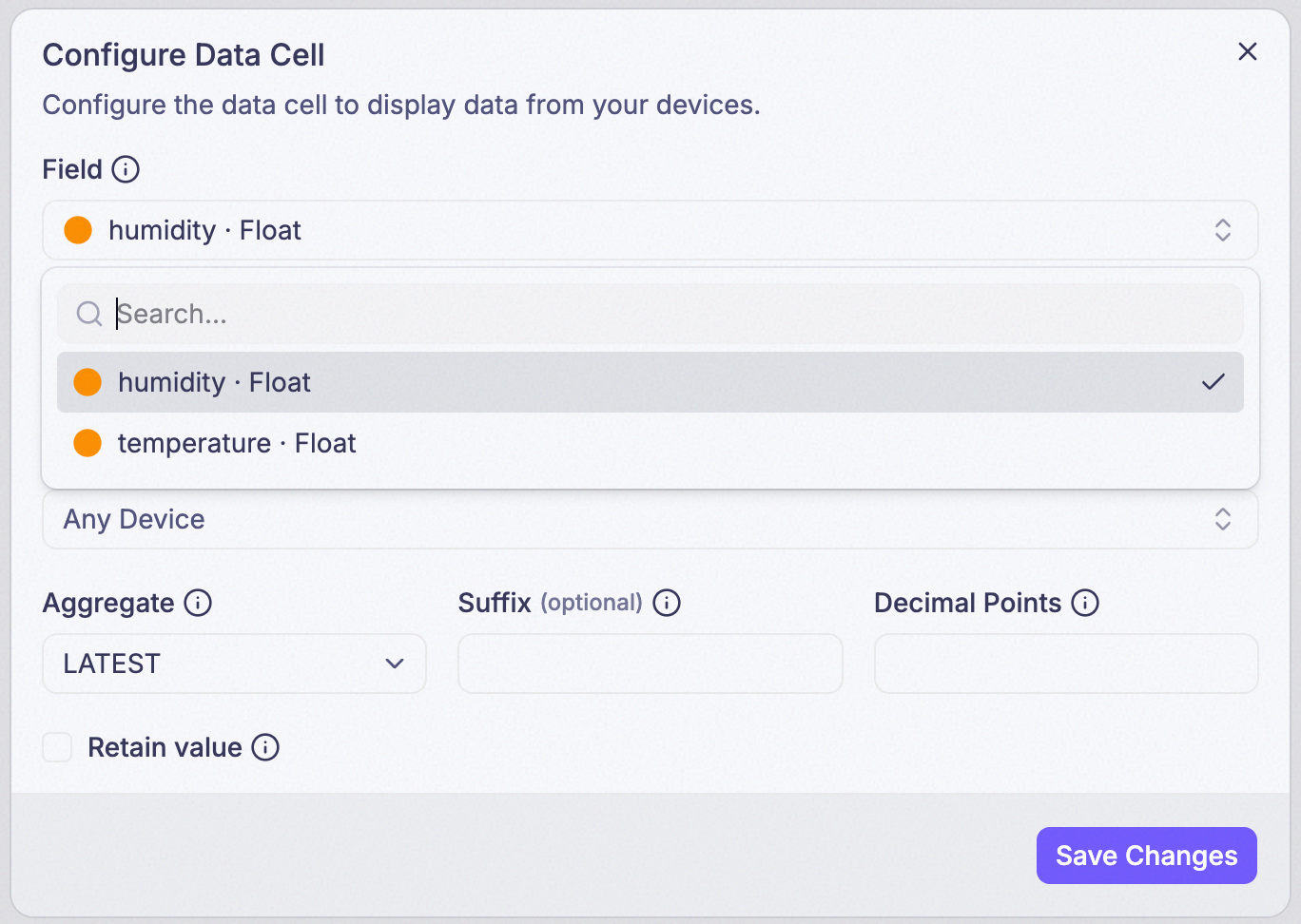The height and width of the screenshot is (924, 1301).
Task: Choose the temperature · Float option
Action: click(650, 443)
